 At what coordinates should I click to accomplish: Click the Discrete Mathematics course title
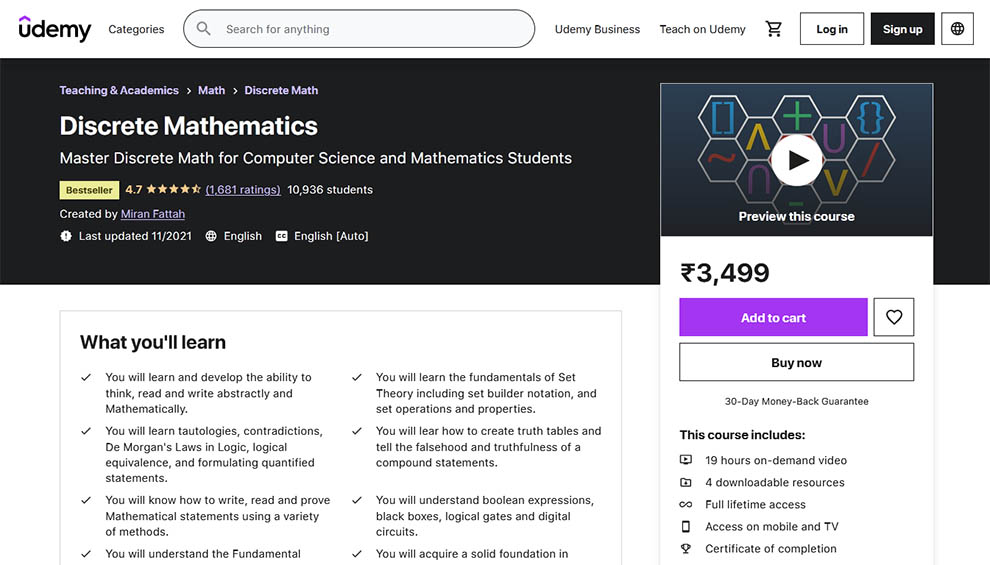[x=189, y=126]
